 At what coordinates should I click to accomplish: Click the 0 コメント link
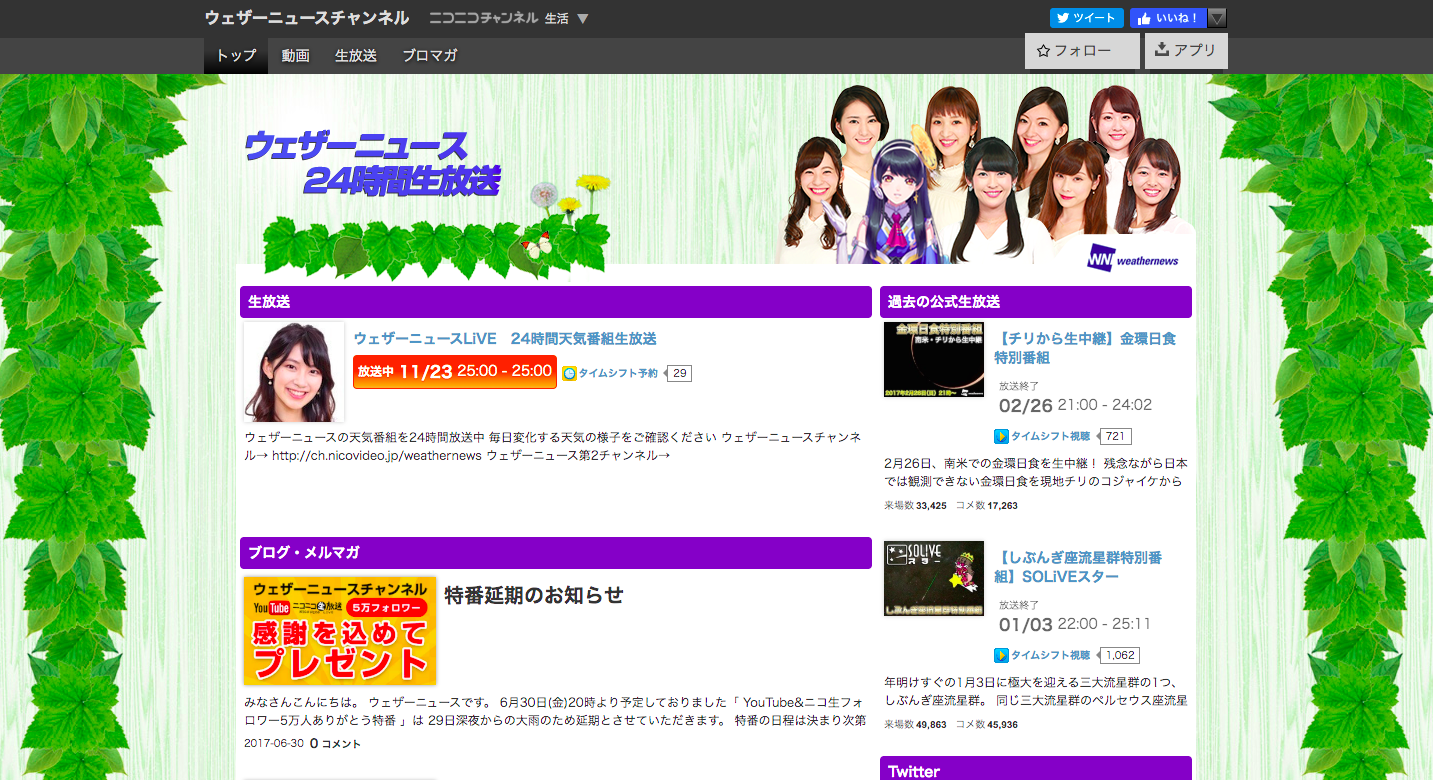click(x=335, y=743)
